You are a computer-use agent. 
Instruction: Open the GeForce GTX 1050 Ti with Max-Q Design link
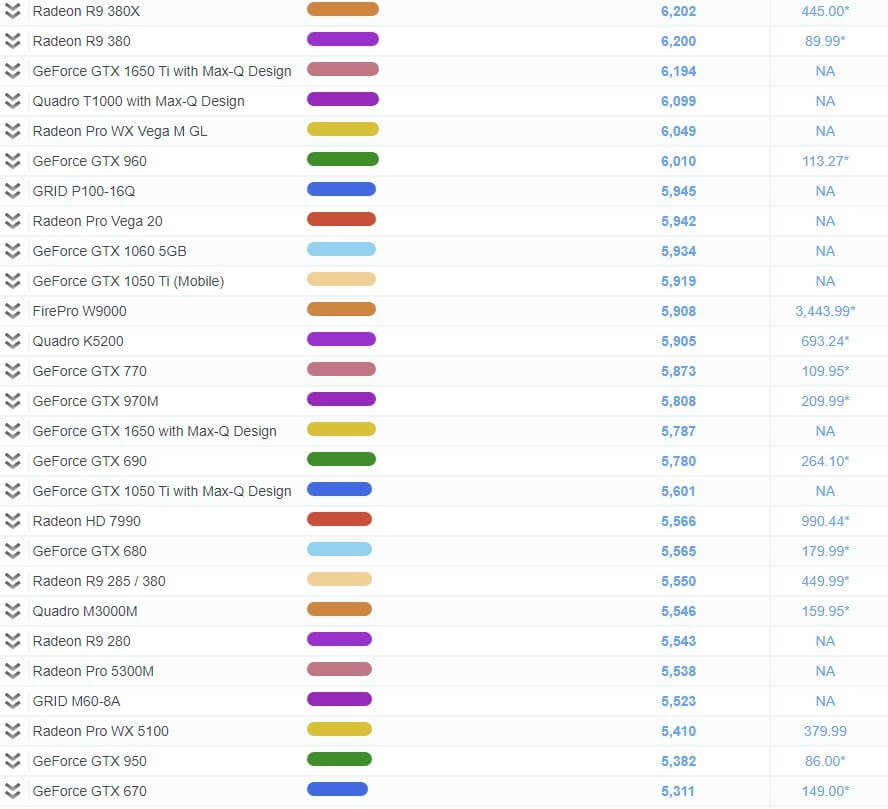tap(162, 491)
